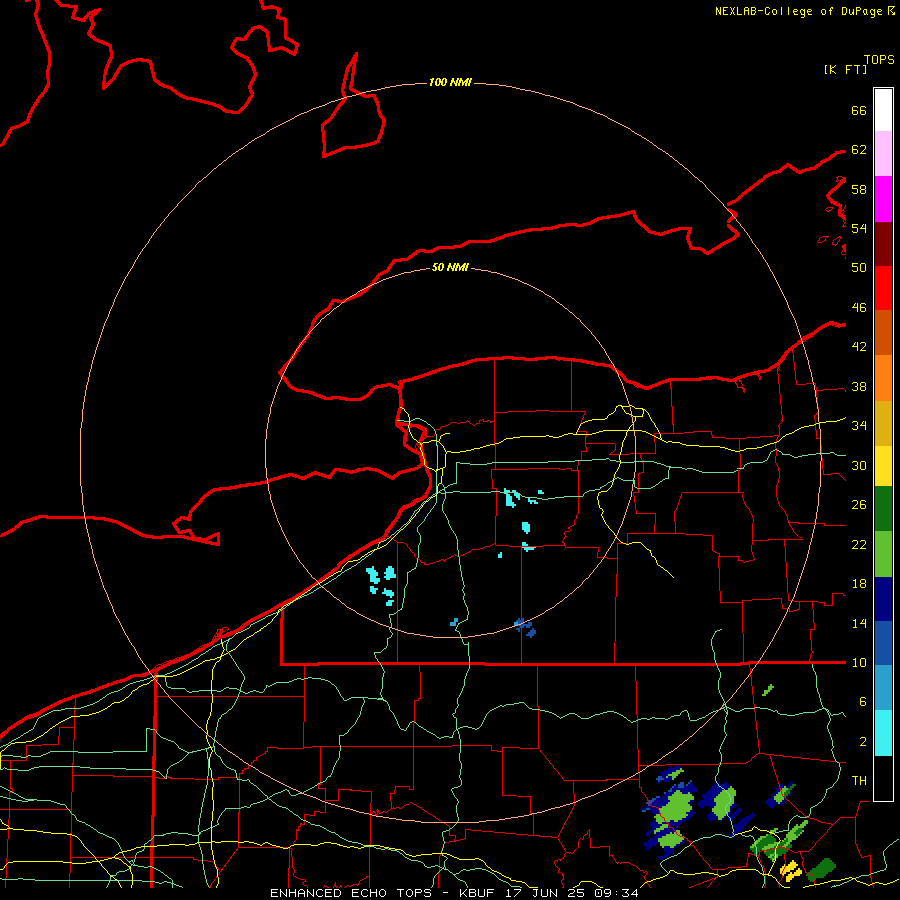This screenshot has width=900, height=900.
Task: Click the '6' scale value
Action: click(x=863, y=702)
